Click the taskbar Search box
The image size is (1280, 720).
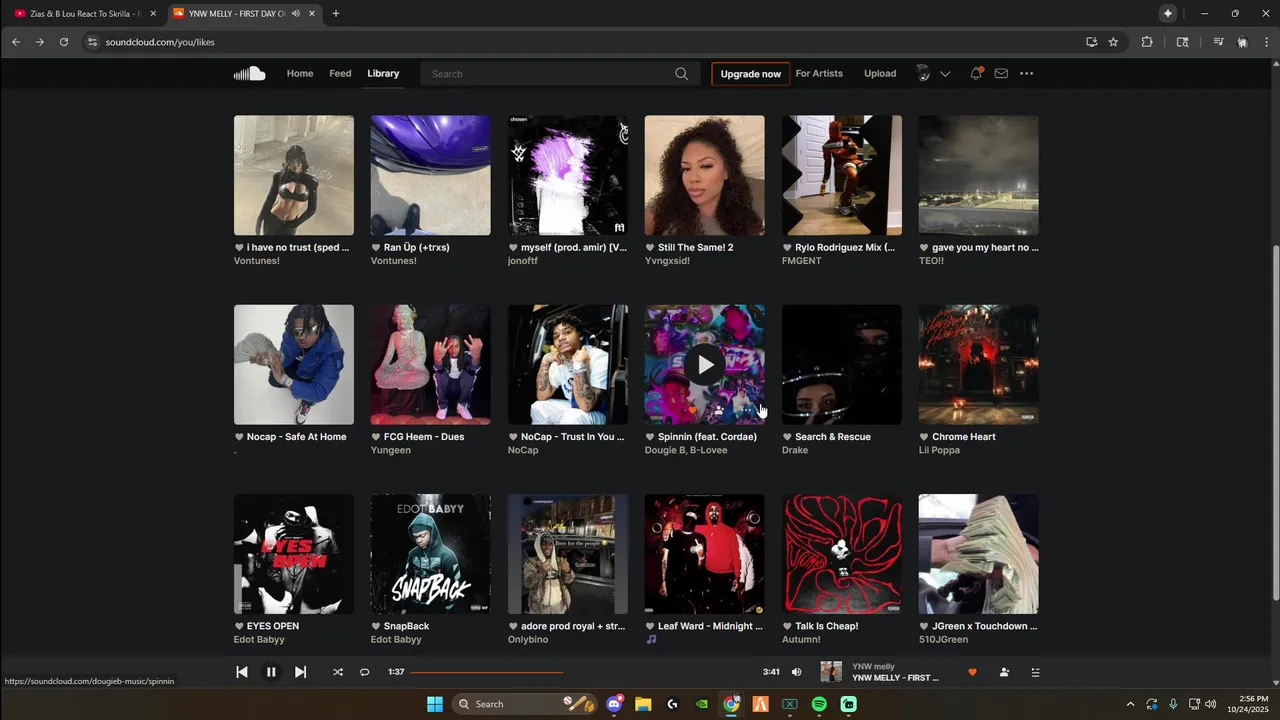click(523, 704)
